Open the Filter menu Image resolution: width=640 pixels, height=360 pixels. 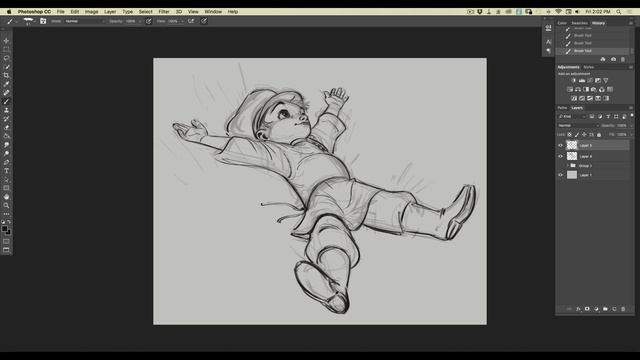tap(164, 12)
